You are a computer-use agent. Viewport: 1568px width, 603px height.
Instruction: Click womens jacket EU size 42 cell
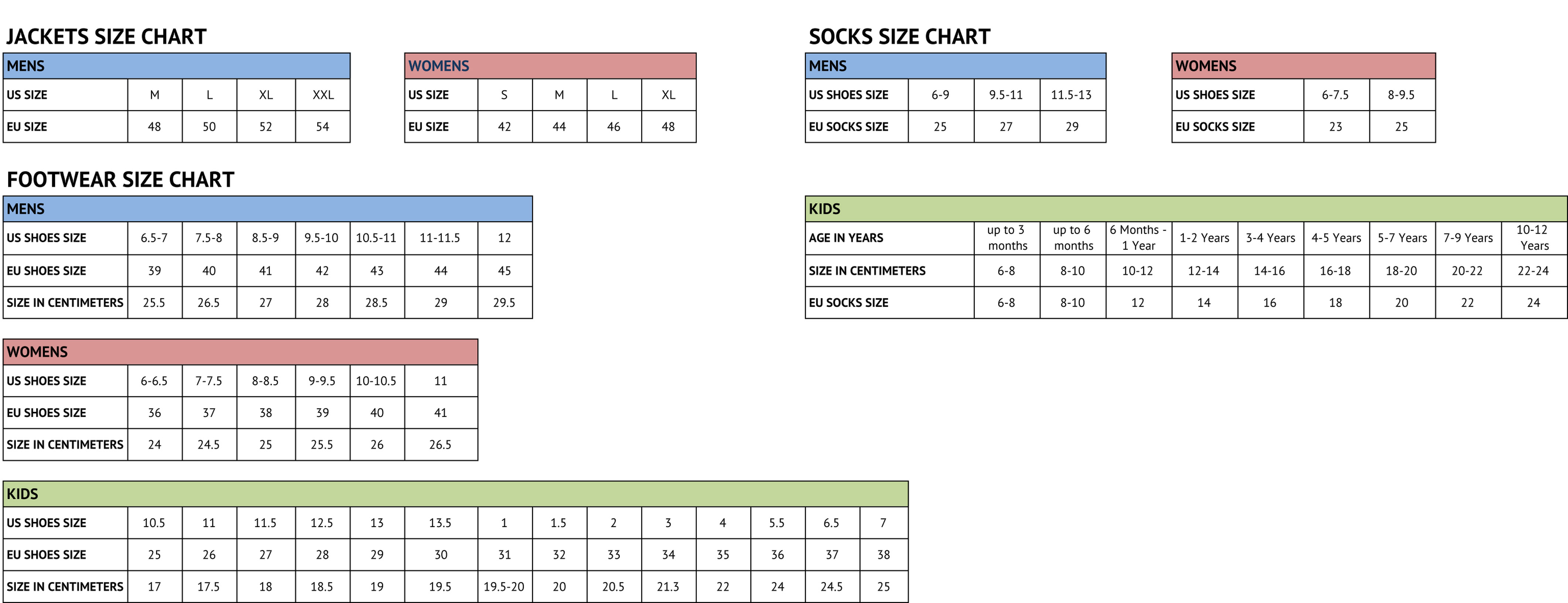pyautogui.click(x=504, y=127)
